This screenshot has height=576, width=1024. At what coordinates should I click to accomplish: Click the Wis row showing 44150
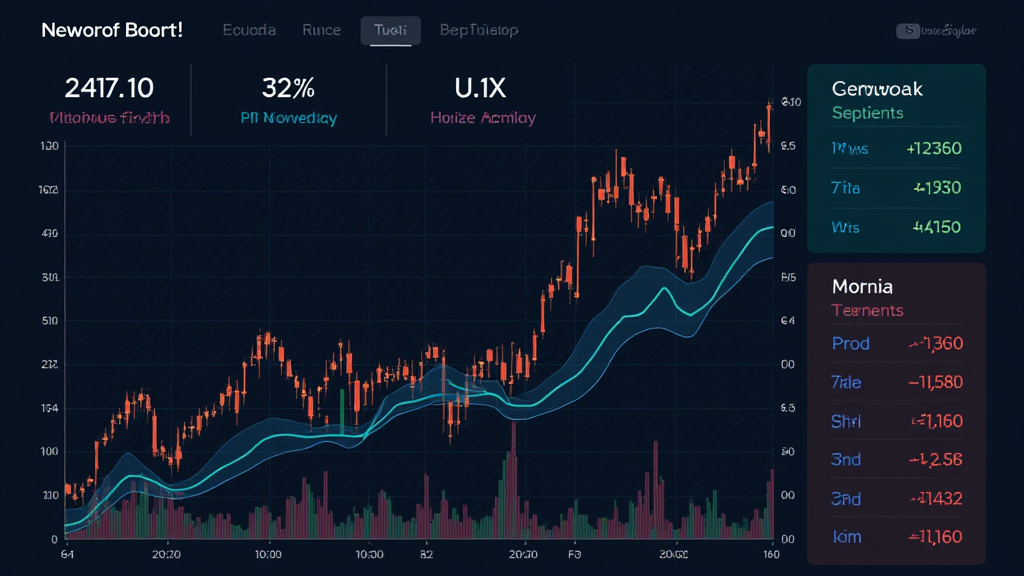coord(895,227)
